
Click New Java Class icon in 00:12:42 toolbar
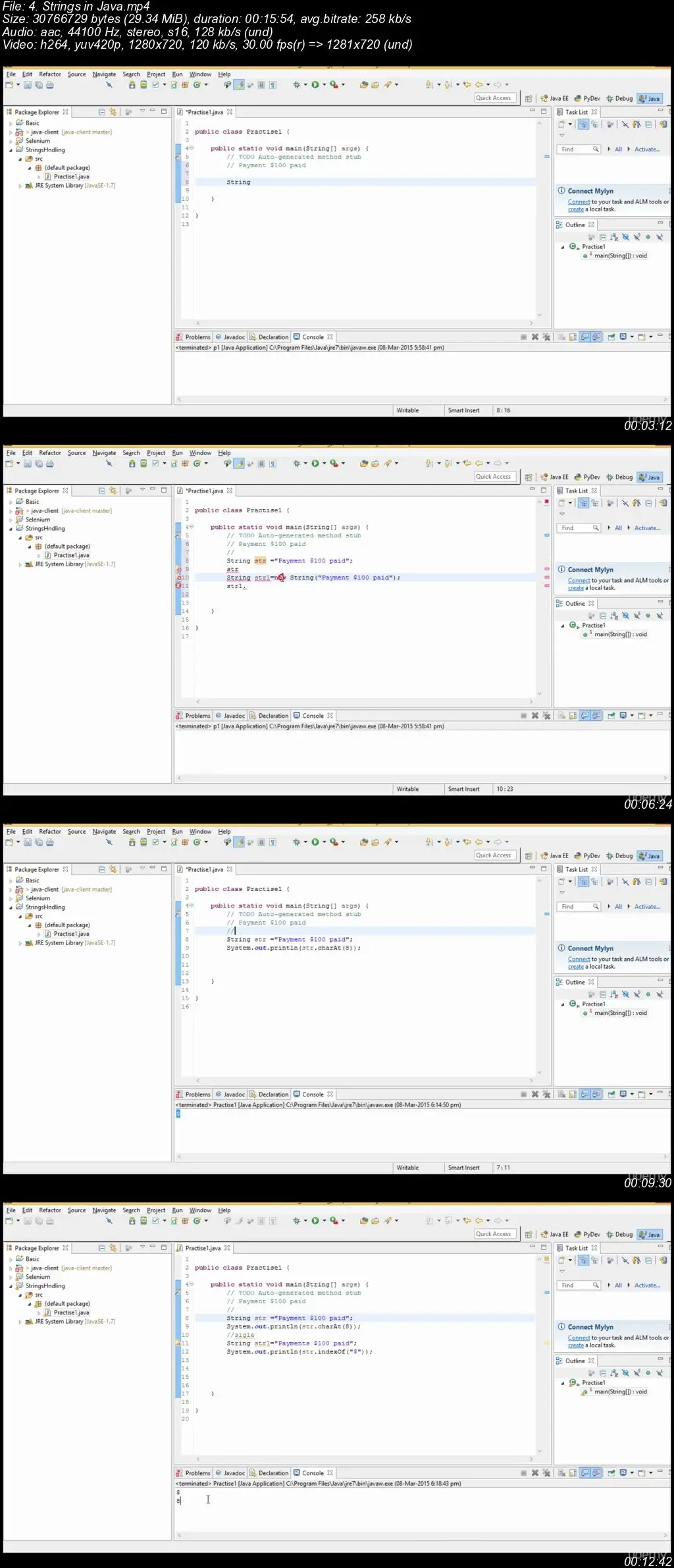pos(197,1221)
